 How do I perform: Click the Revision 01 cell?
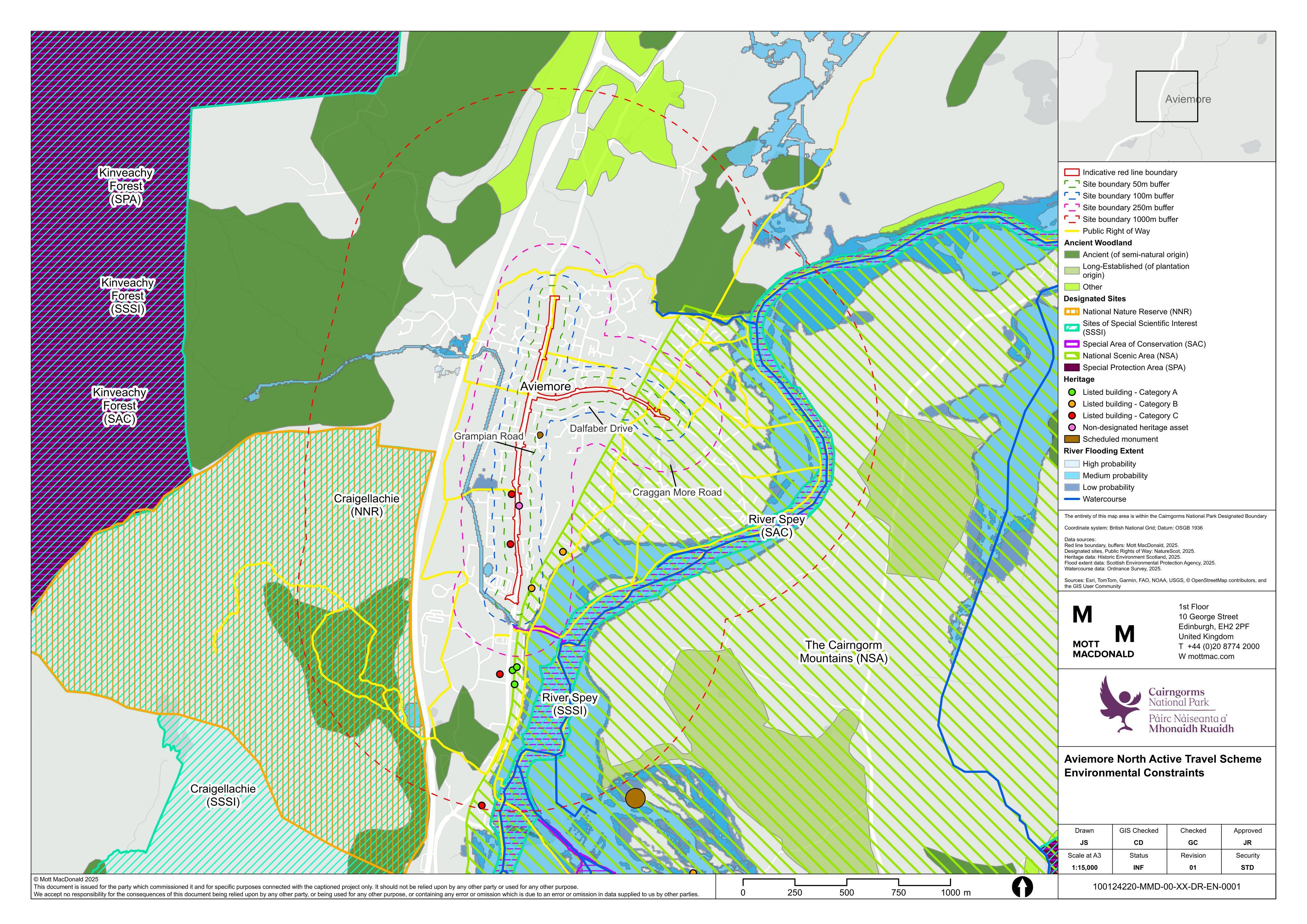1193,861
